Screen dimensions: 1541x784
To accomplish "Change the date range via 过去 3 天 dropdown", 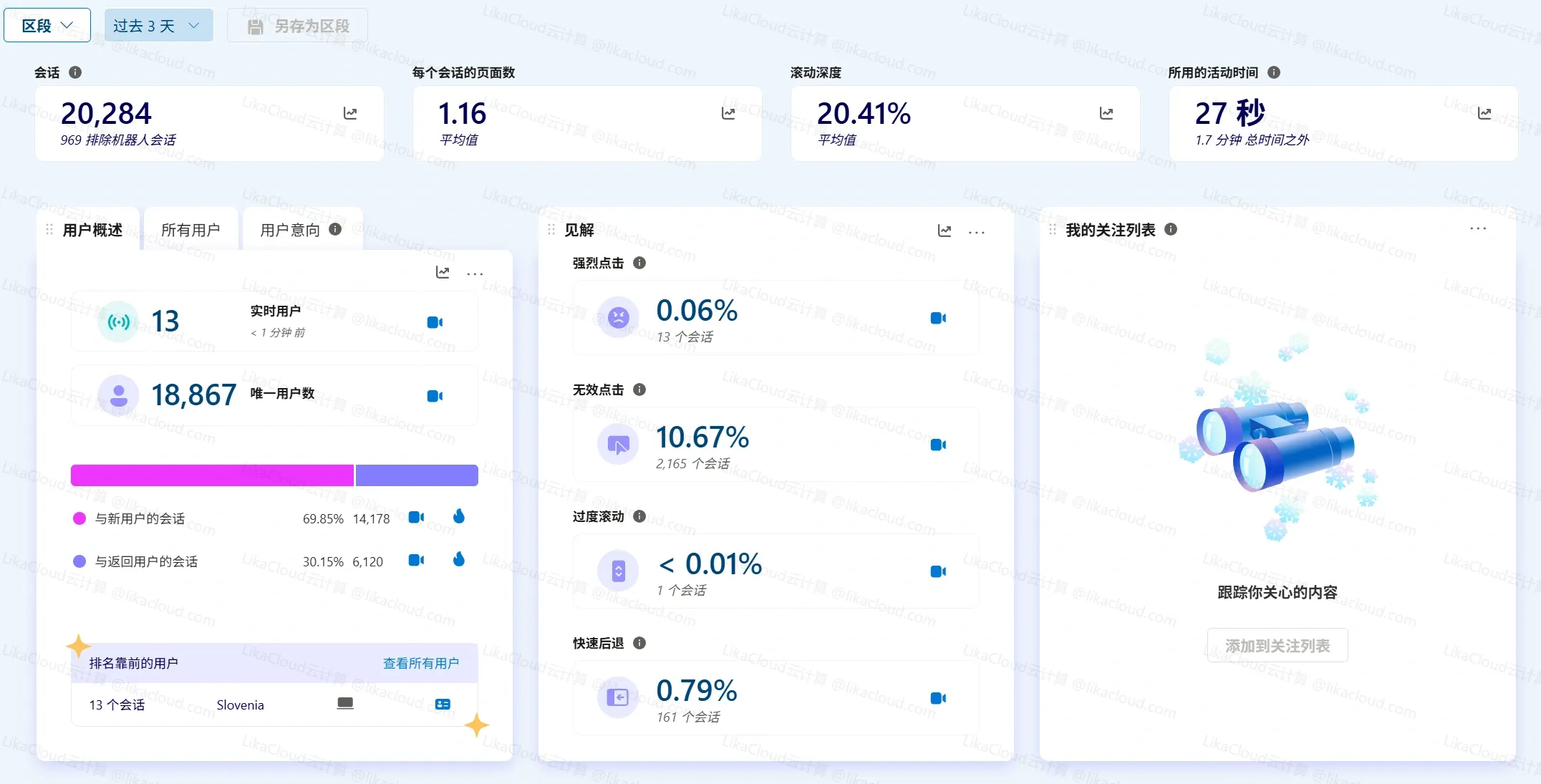I will click(158, 24).
